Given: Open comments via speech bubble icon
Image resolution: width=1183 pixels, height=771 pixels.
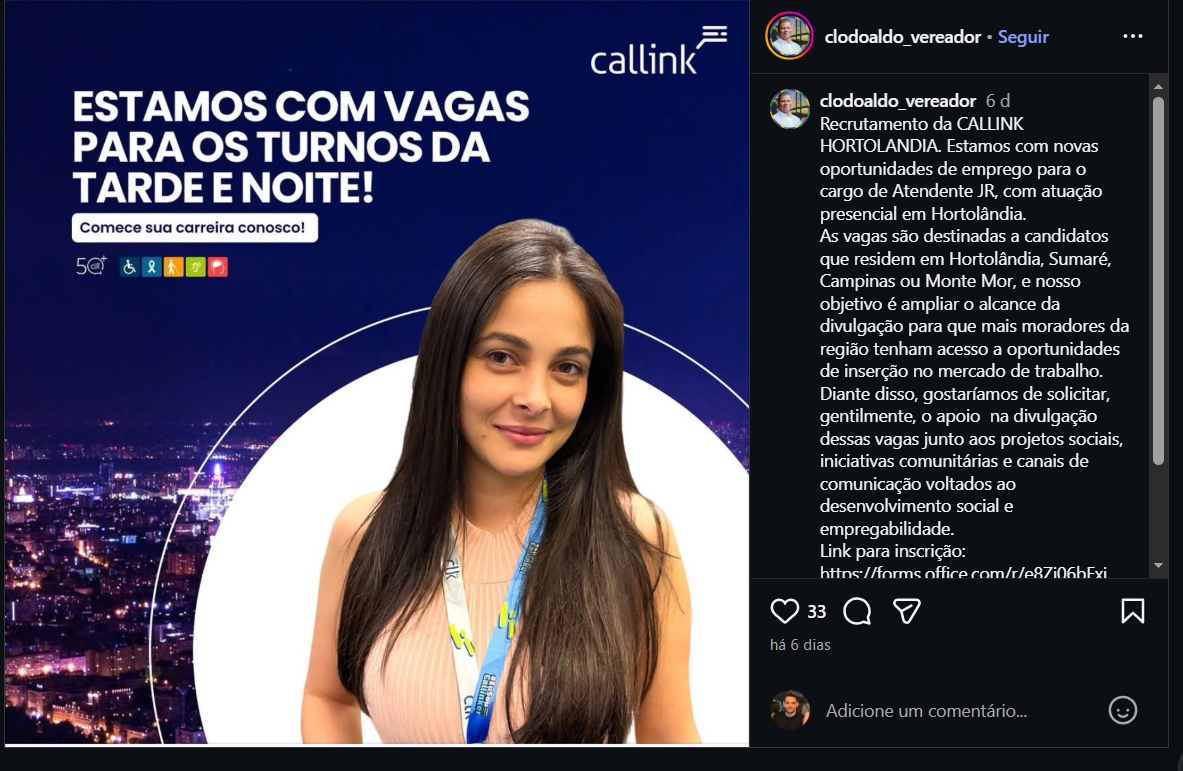Looking at the screenshot, I should [x=857, y=611].
